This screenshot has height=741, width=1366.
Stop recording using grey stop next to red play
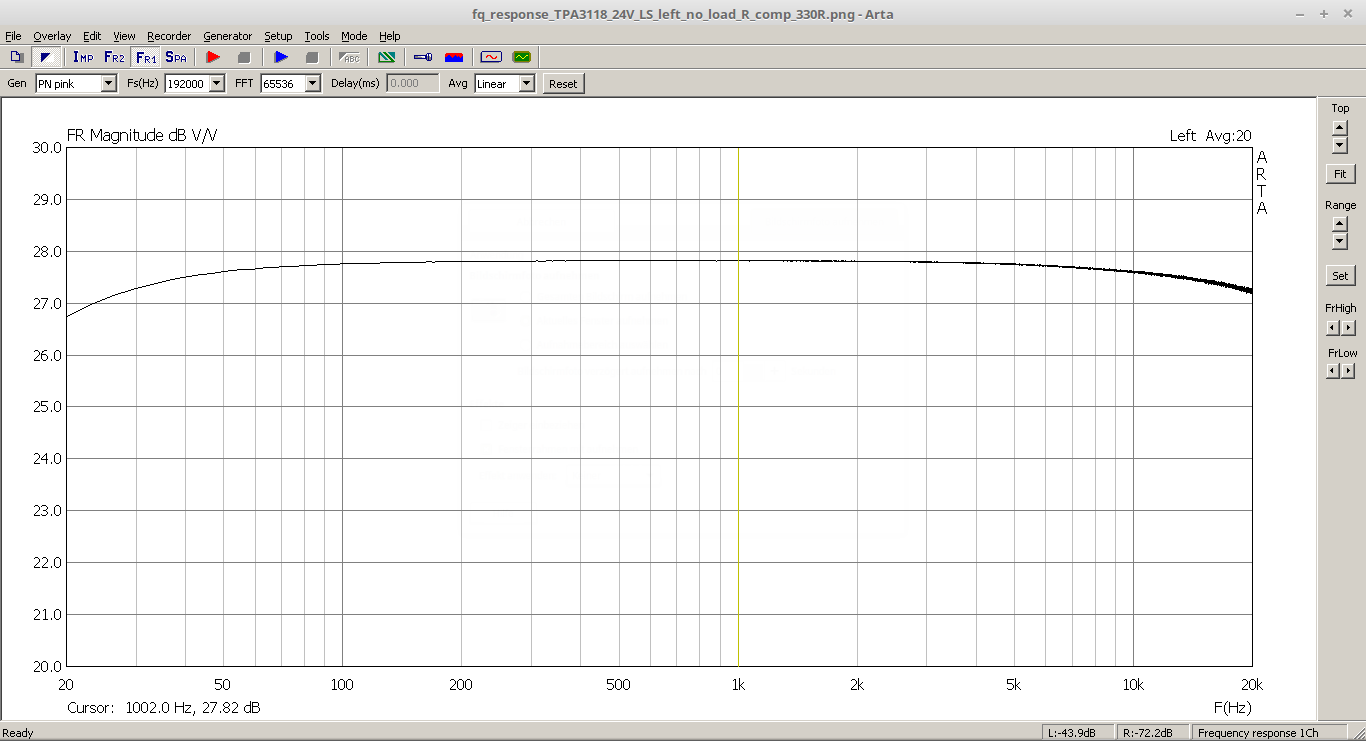(x=244, y=57)
